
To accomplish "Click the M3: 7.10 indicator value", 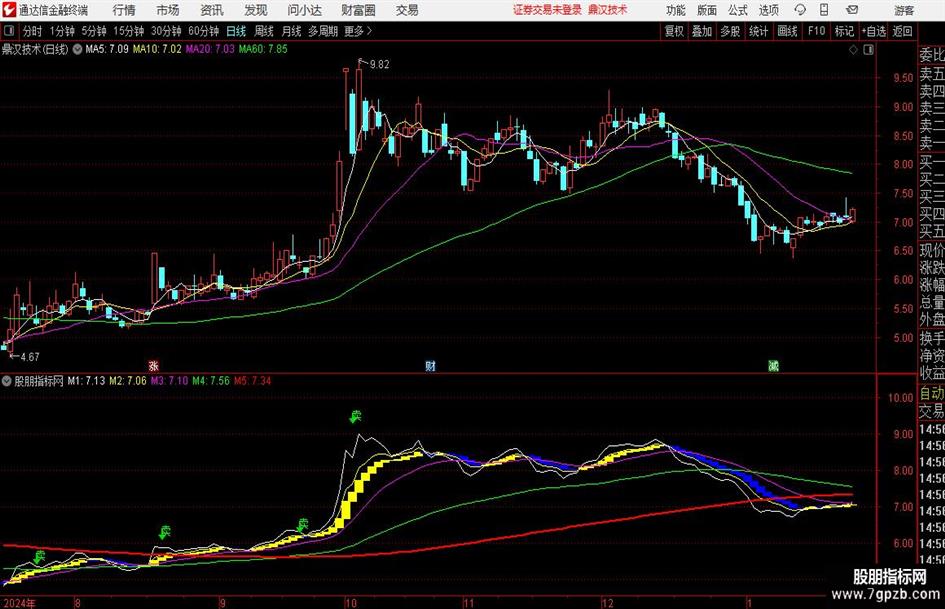I will pos(169,381).
